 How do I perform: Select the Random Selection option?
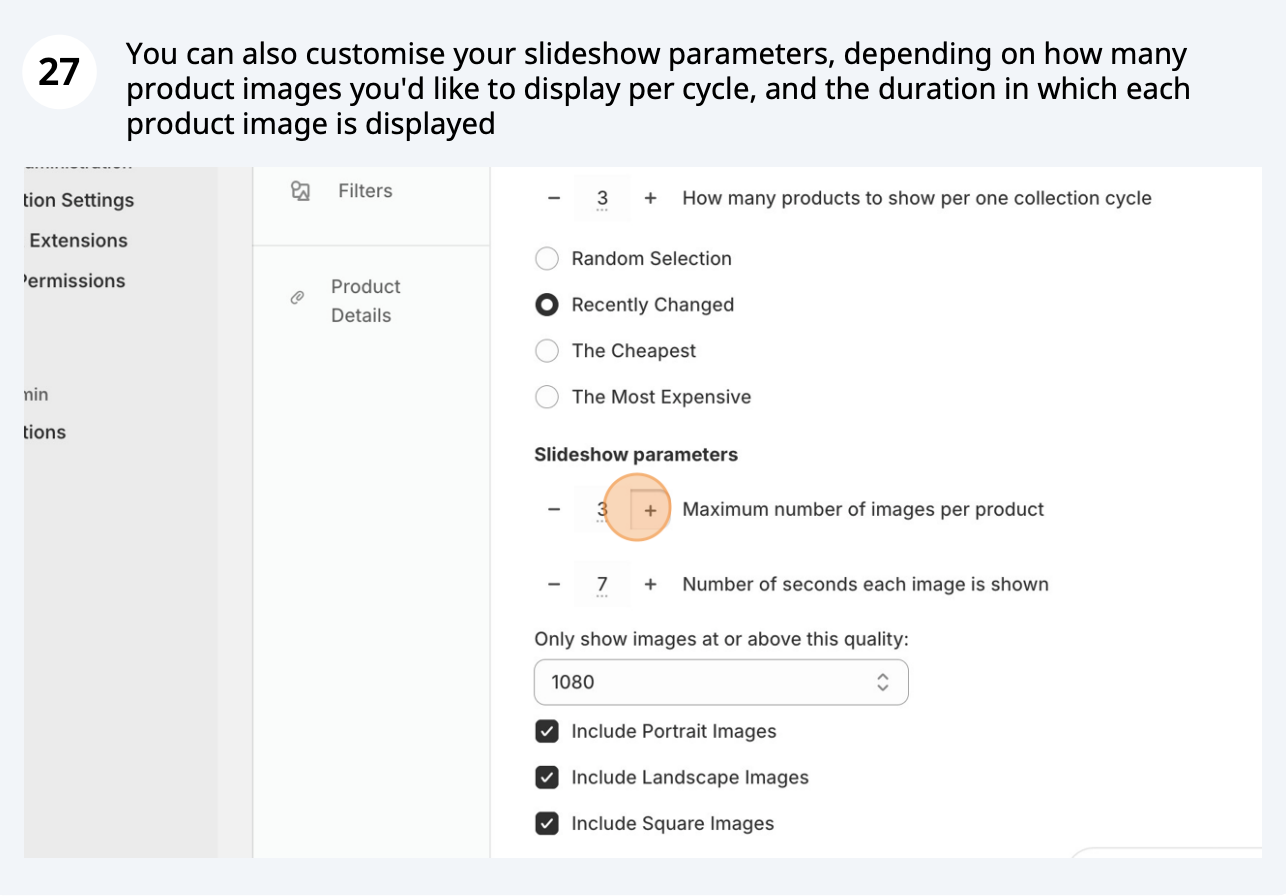pyautogui.click(x=547, y=259)
